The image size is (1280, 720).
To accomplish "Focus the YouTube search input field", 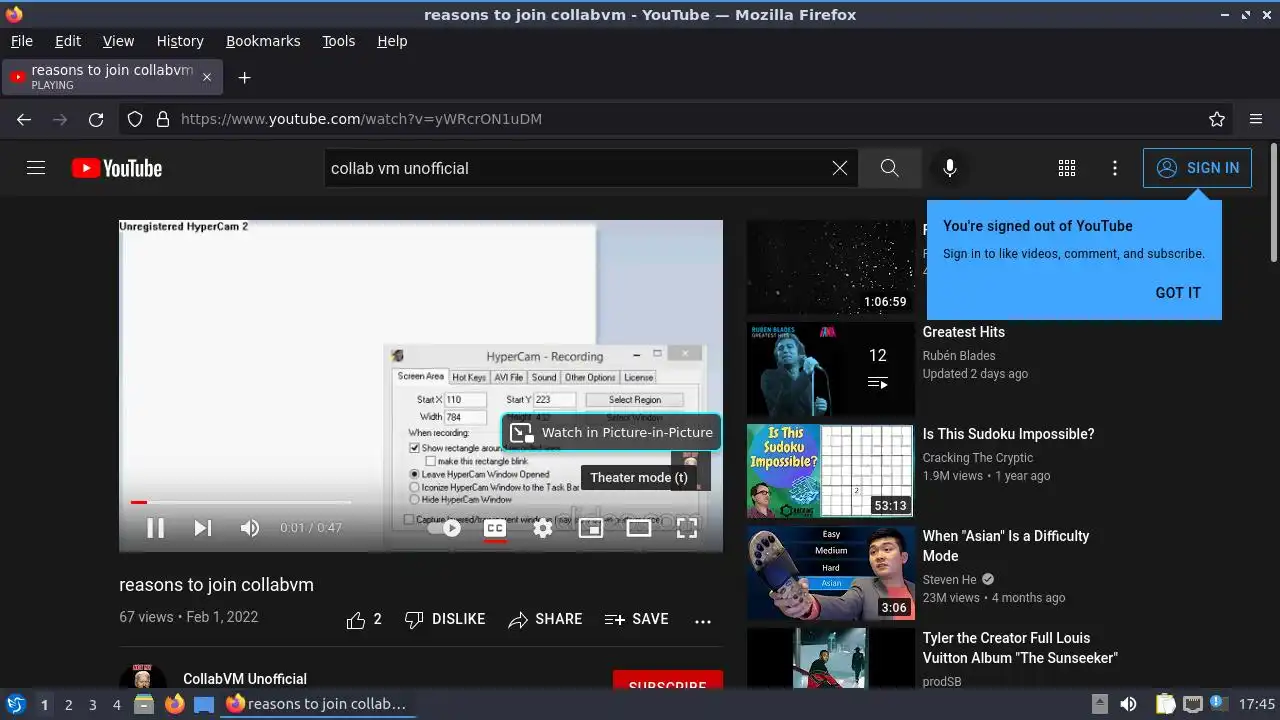I will pos(575,168).
